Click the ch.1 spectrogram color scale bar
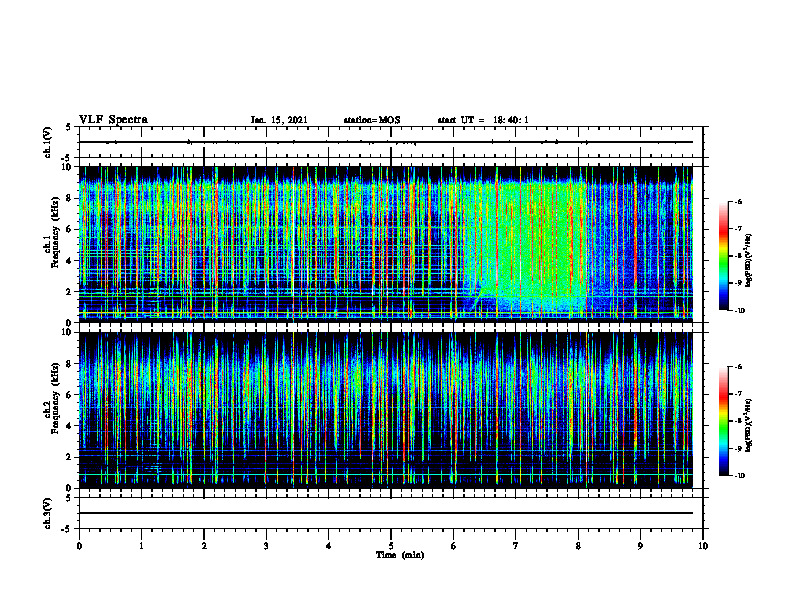Screen dimensions: 792x612 pos(723,256)
